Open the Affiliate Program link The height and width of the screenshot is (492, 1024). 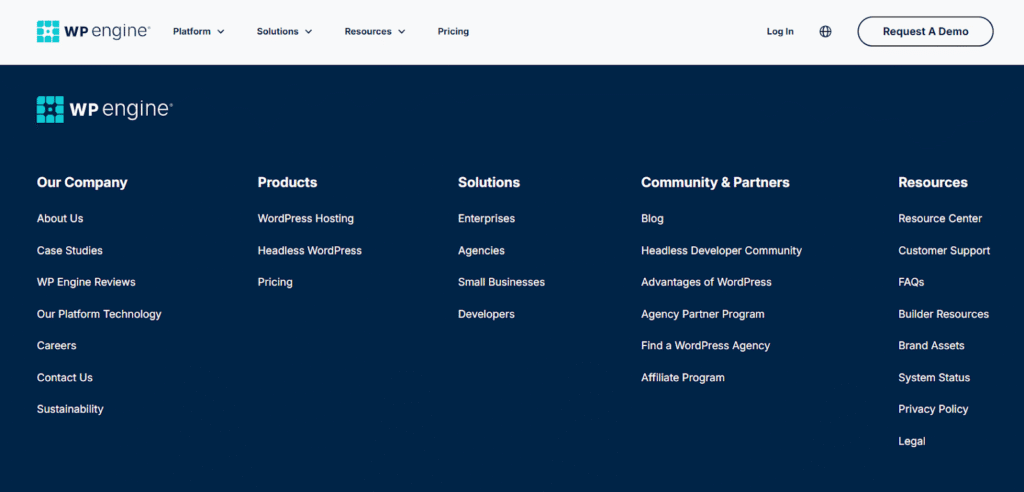point(682,378)
